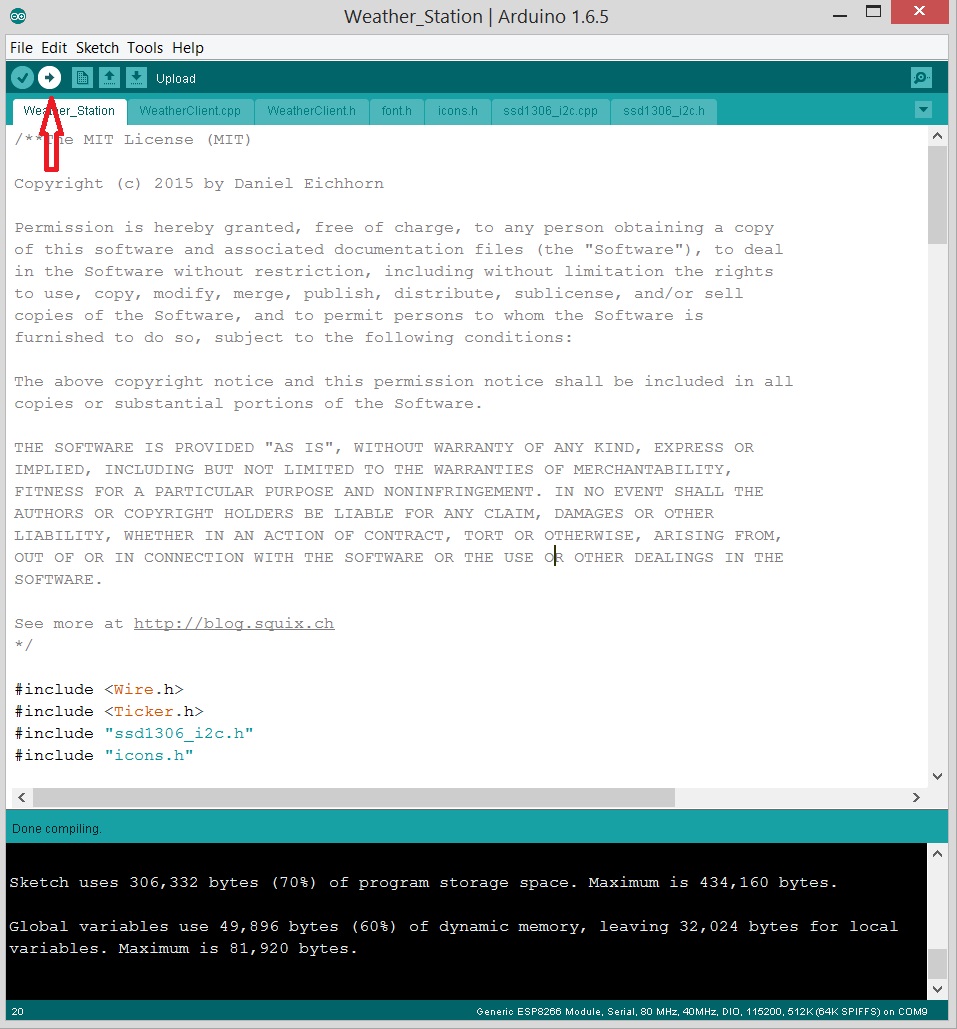Switch to the font.h tab

click(396, 111)
